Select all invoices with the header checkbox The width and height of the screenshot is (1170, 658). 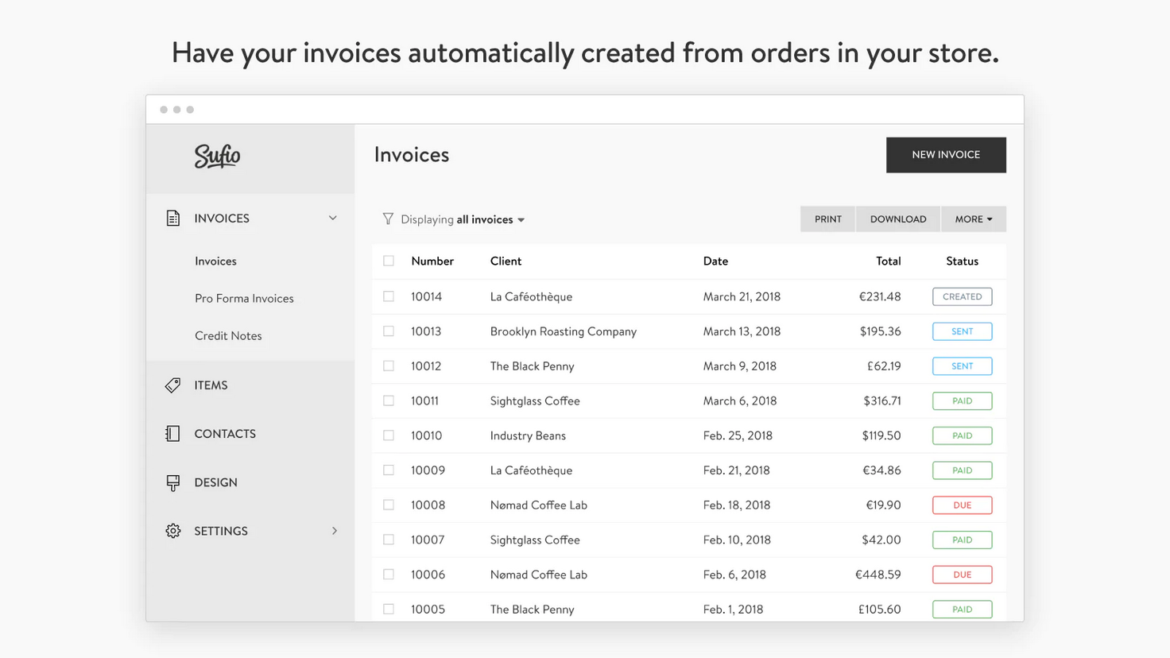coord(389,261)
